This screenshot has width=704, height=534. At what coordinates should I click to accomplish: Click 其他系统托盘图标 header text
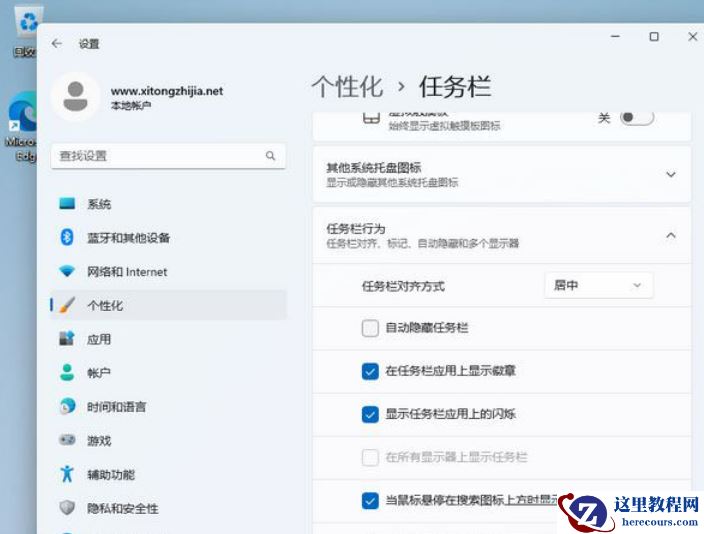click(374, 168)
